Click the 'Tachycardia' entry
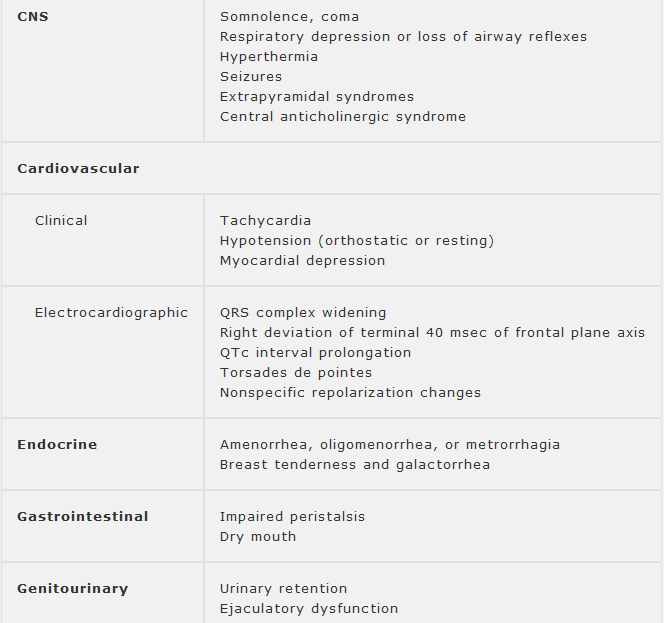This screenshot has width=664, height=623. (265, 220)
